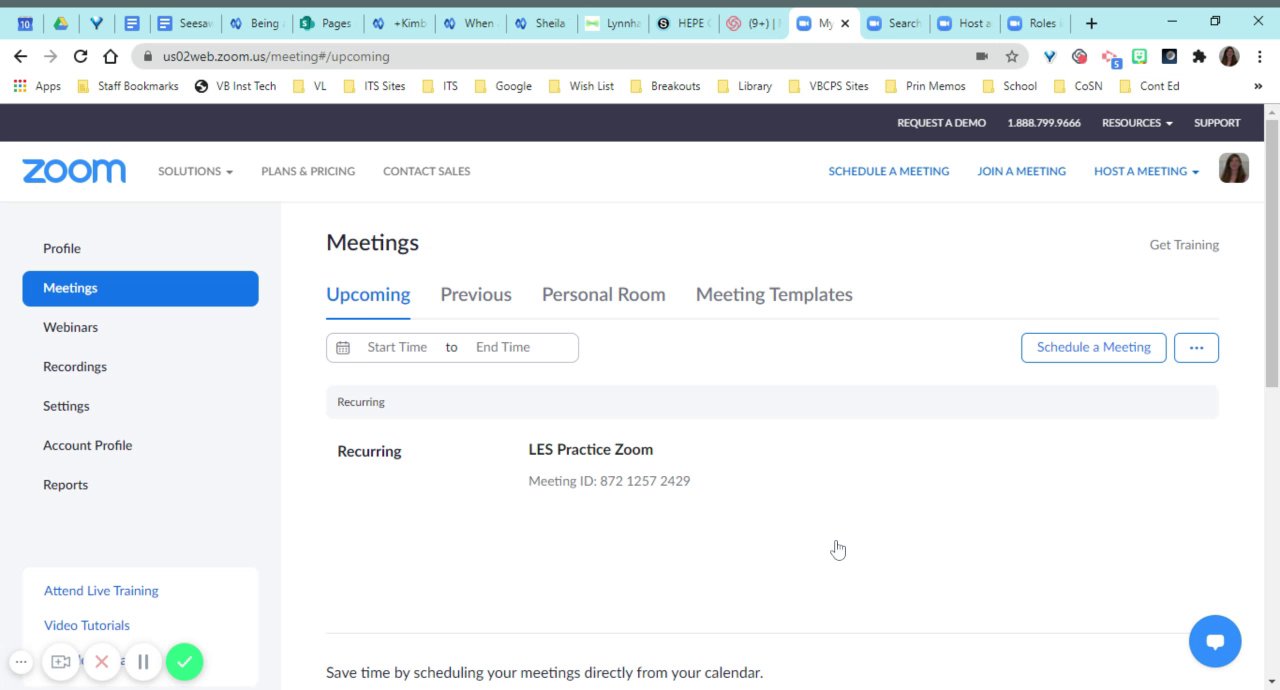Screen dimensions: 1280x690
Task: Click the calendar icon in date range
Action: coord(343,348)
